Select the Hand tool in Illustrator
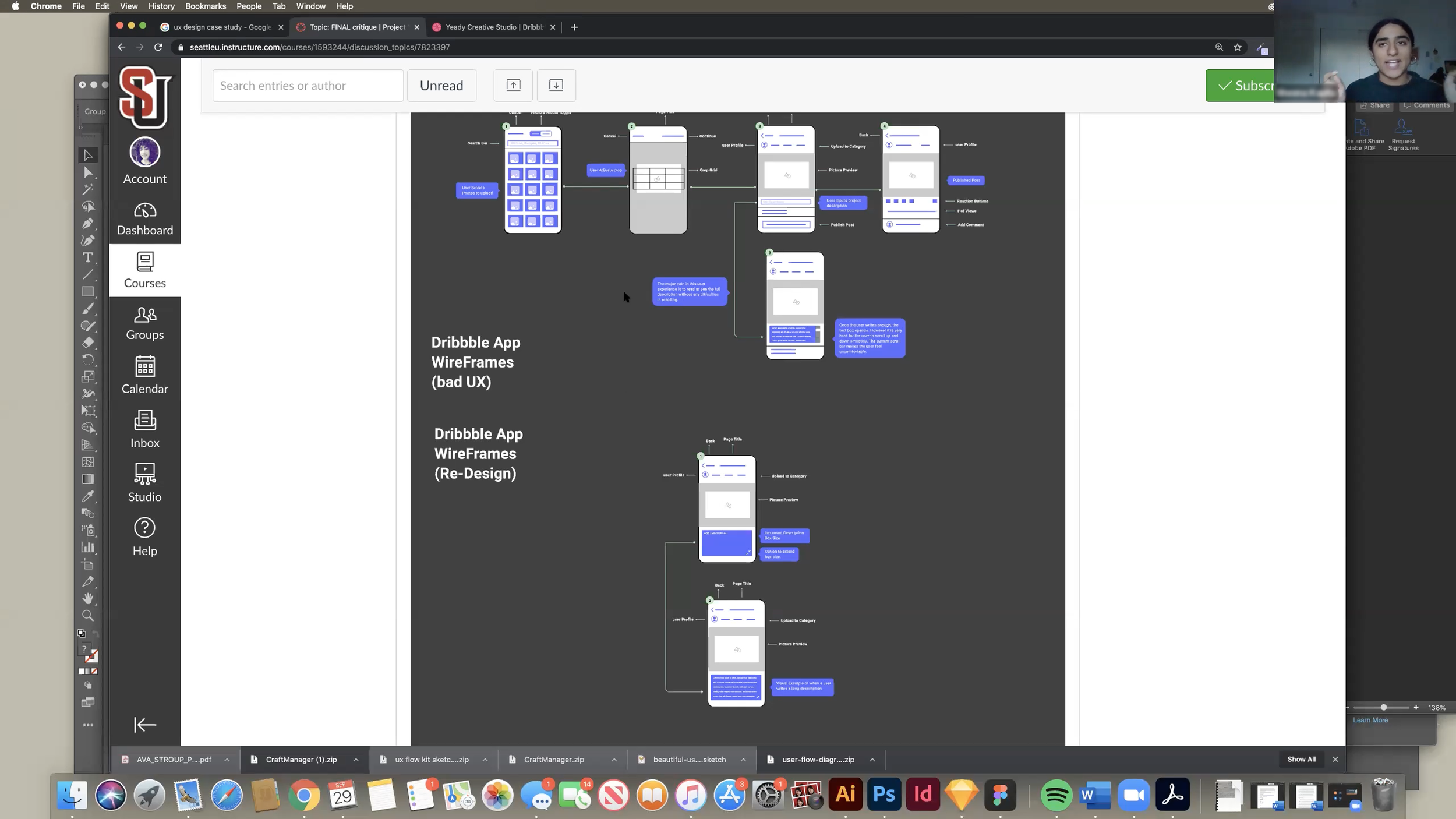Screen dimensions: 1456x819 88,598
